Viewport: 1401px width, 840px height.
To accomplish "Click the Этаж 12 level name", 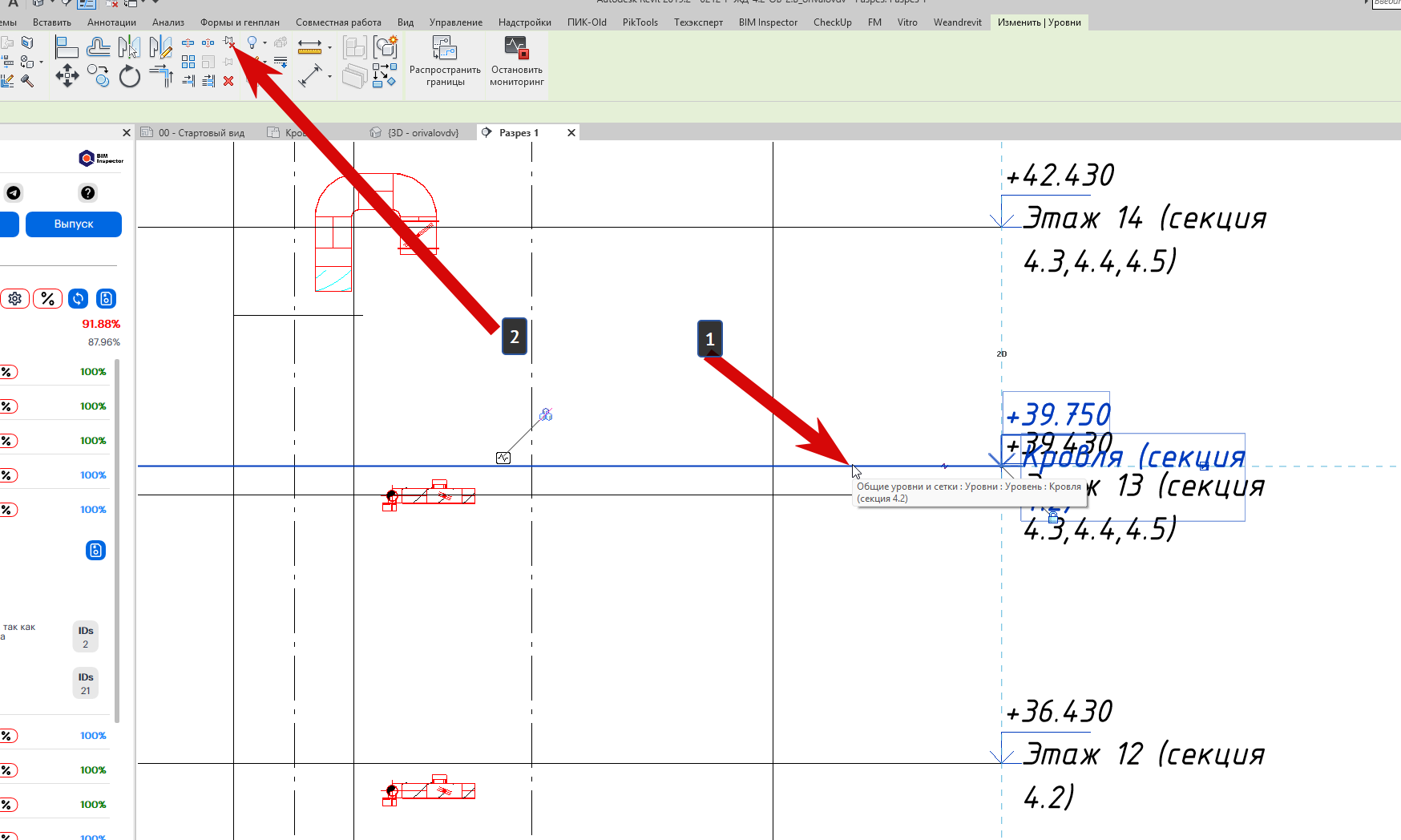I will point(1145,776).
